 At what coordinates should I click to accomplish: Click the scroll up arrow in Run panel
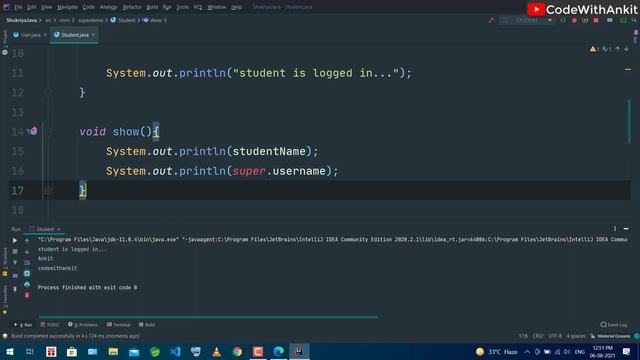coord(27,241)
